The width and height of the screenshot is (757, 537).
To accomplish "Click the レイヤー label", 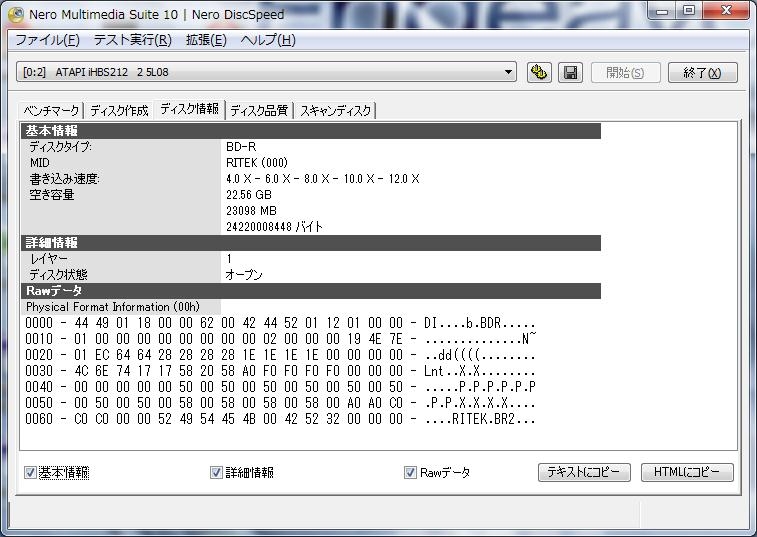I will coord(49,259).
